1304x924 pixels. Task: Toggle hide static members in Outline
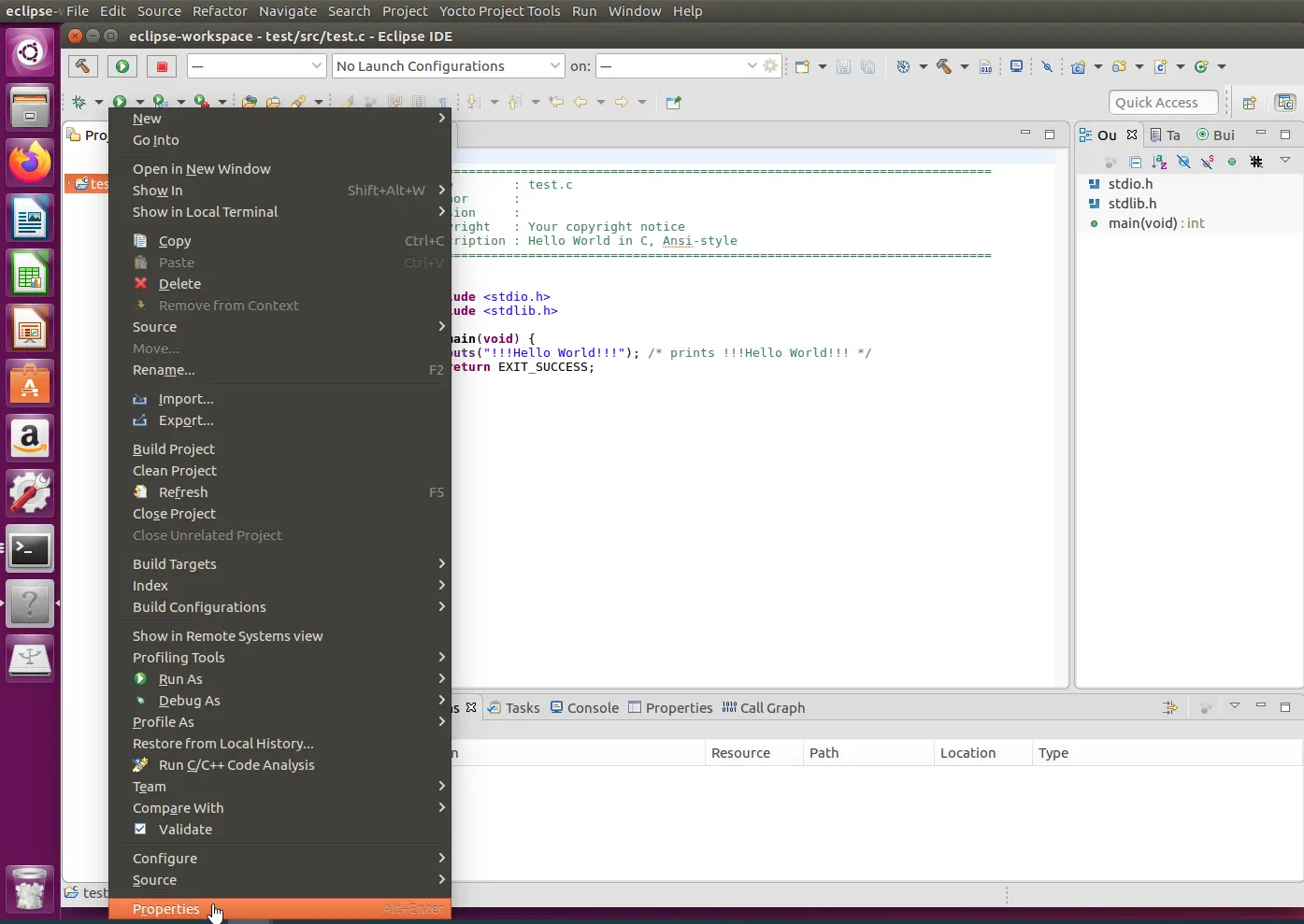(x=1208, y=162)
